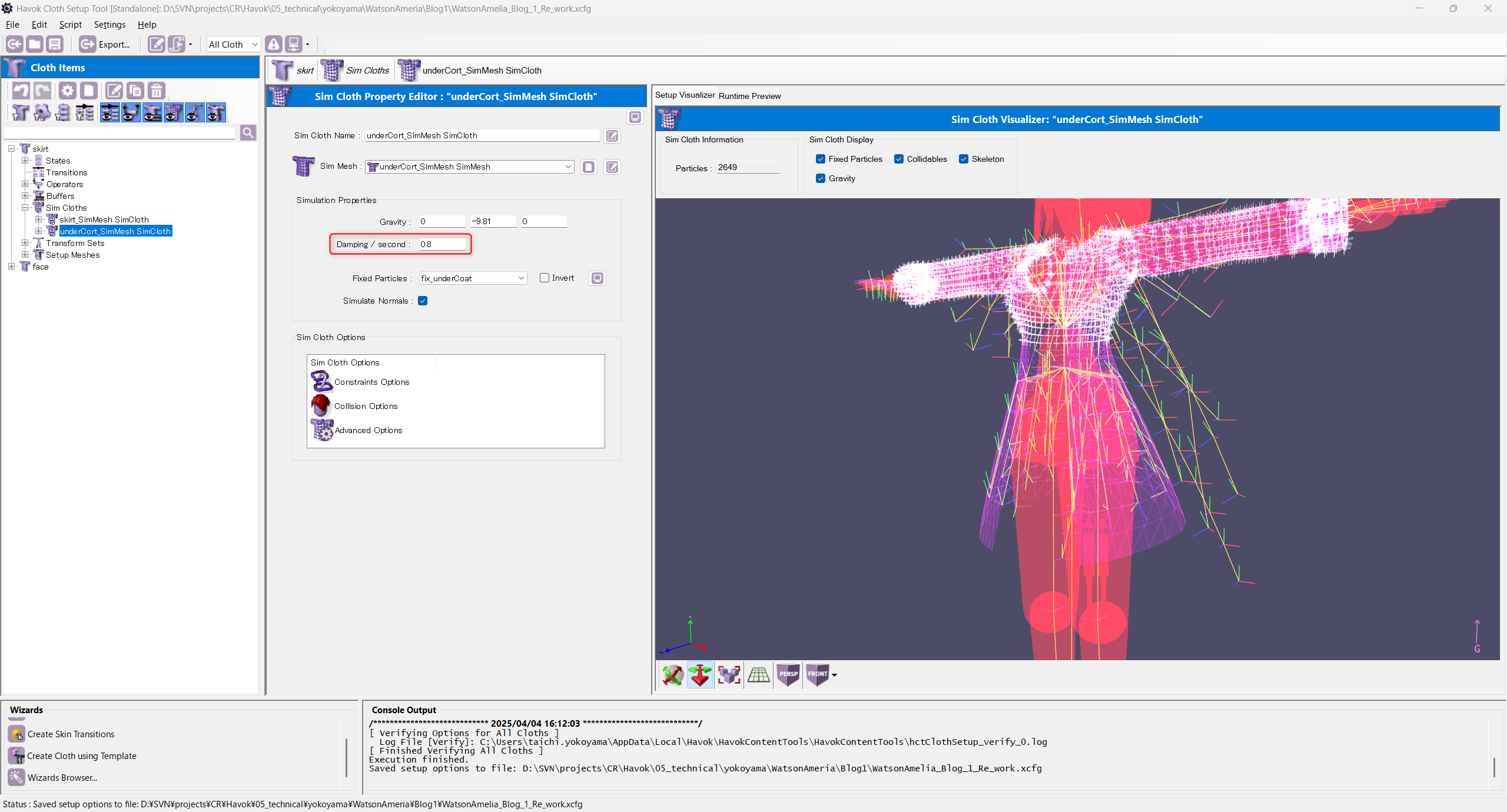Click the Export... button
The image size is (1507, 812).
105,44
